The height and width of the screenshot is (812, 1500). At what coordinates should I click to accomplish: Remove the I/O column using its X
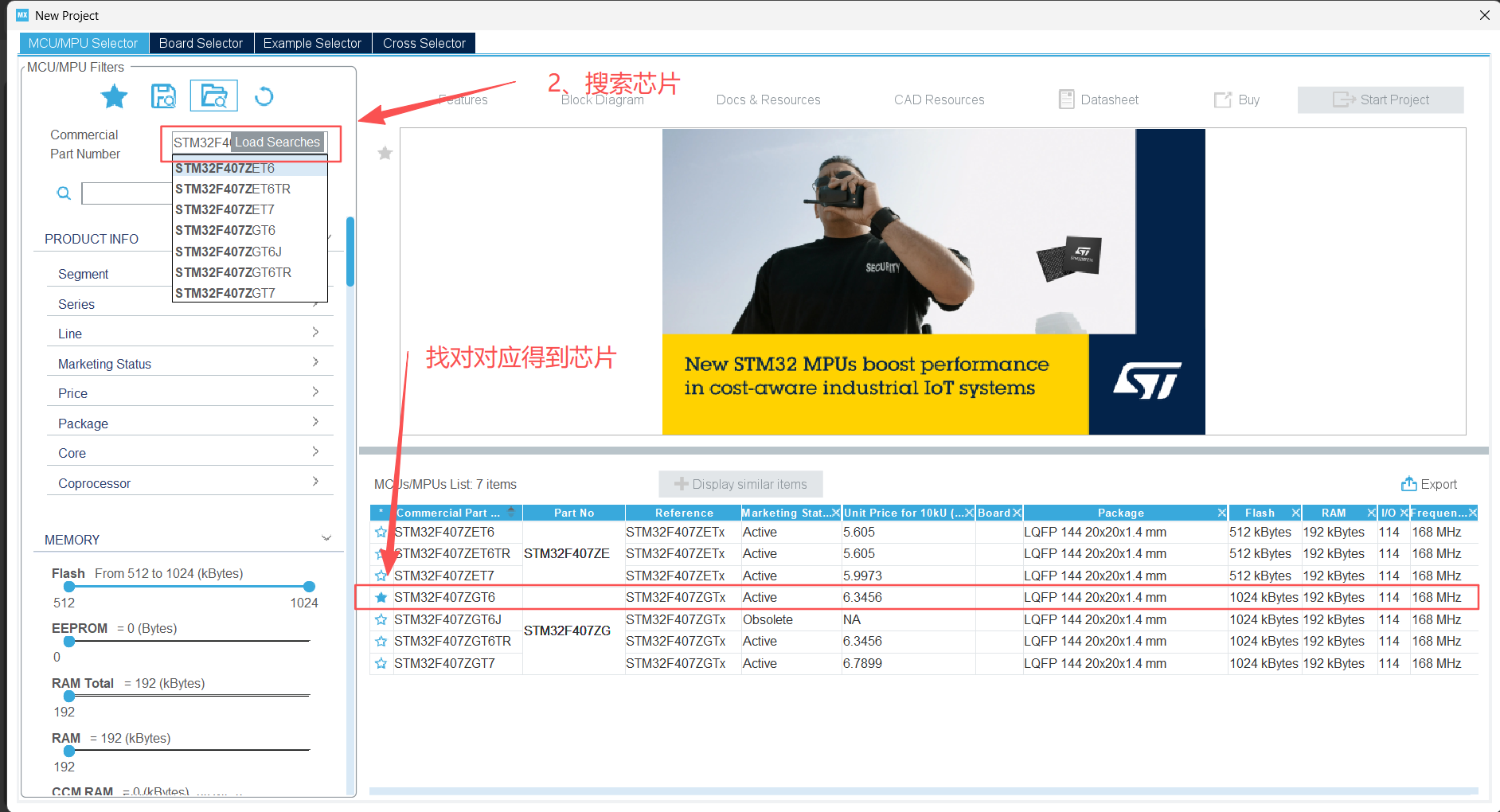tap(1404, 513)
